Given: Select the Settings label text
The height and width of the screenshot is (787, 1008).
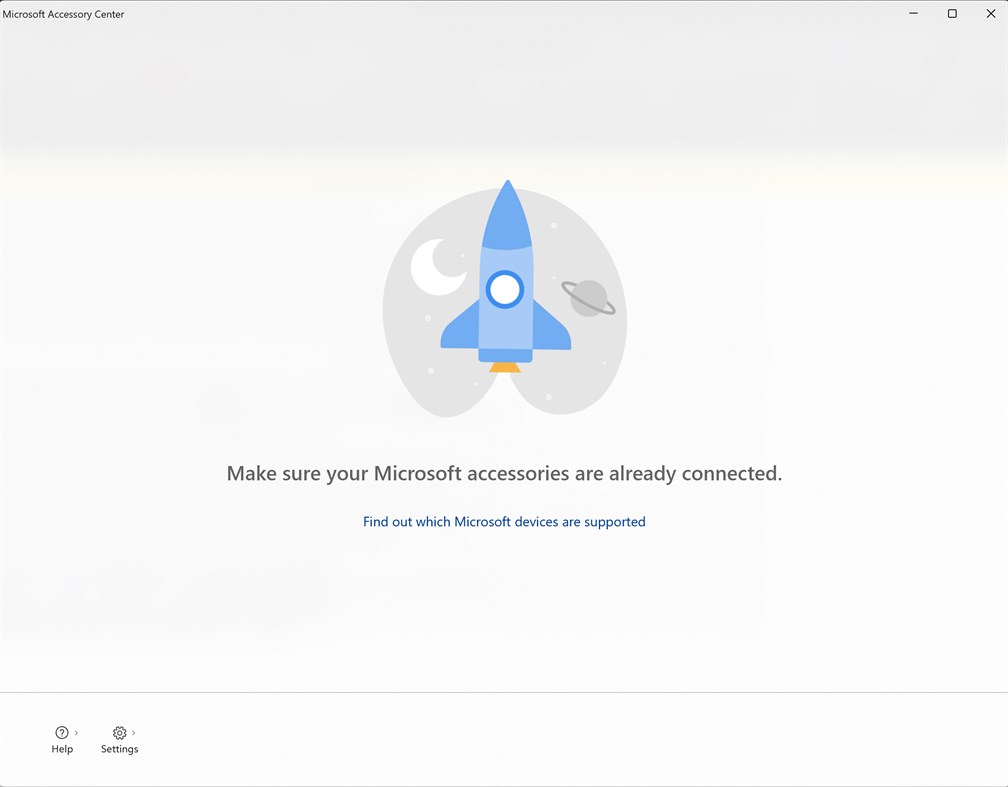Looking at the screenshot, I should (119, 748).
